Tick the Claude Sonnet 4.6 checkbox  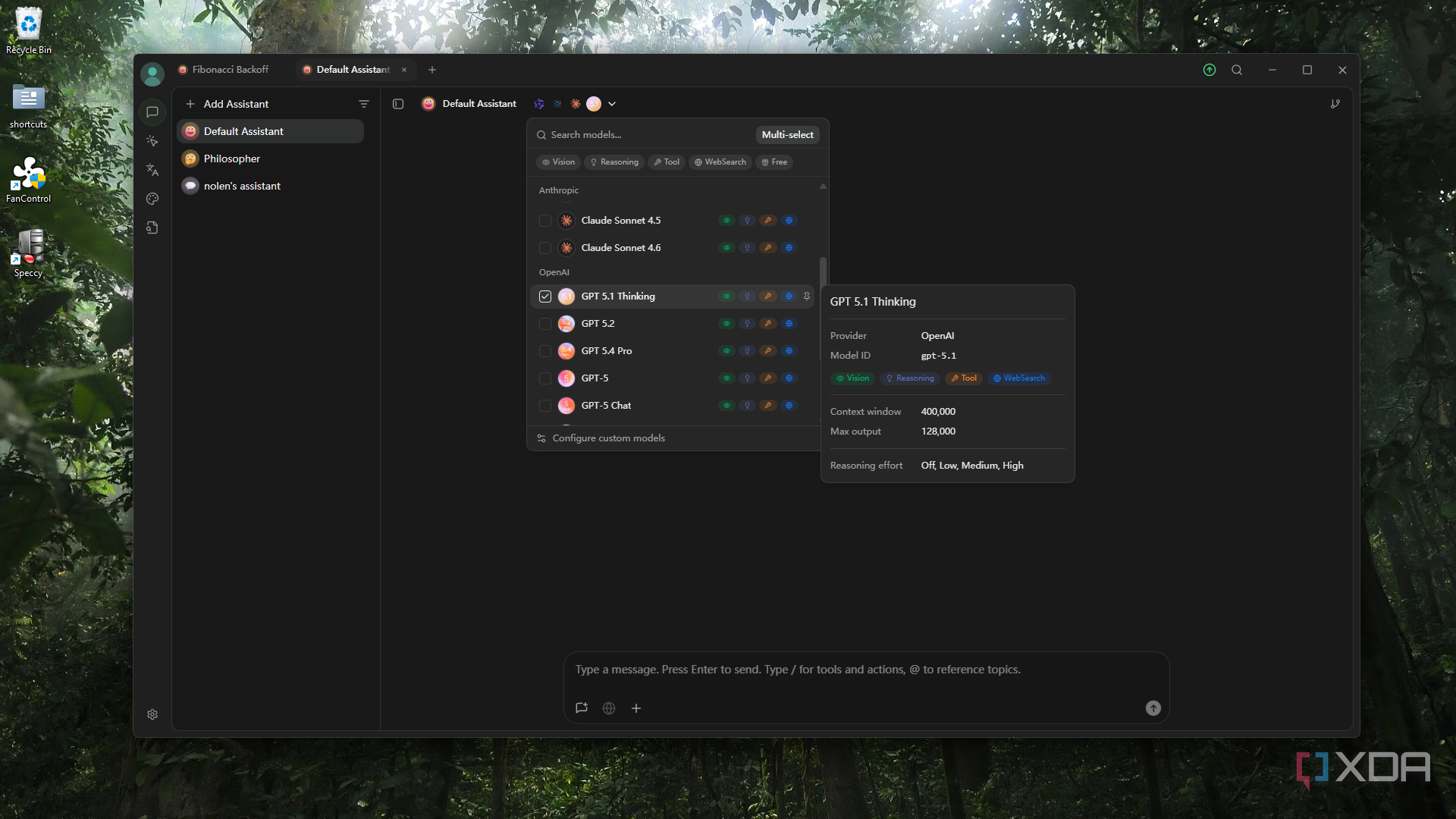(x=545, y=248)
